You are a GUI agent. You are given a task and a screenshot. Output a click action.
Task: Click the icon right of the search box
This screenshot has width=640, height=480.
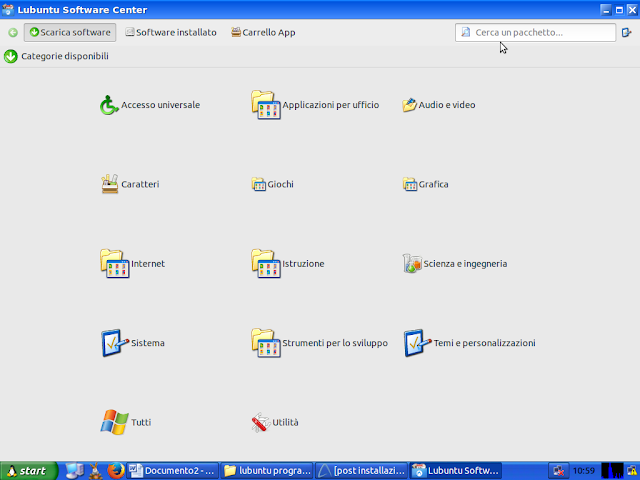point(627,32)
